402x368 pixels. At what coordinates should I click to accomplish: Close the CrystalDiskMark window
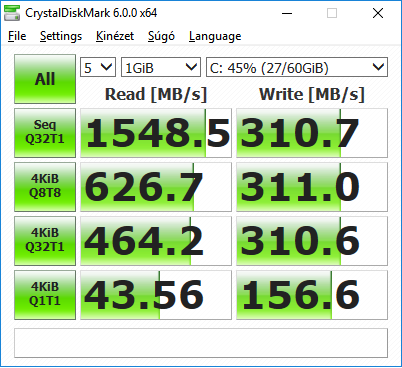[378, 13]
